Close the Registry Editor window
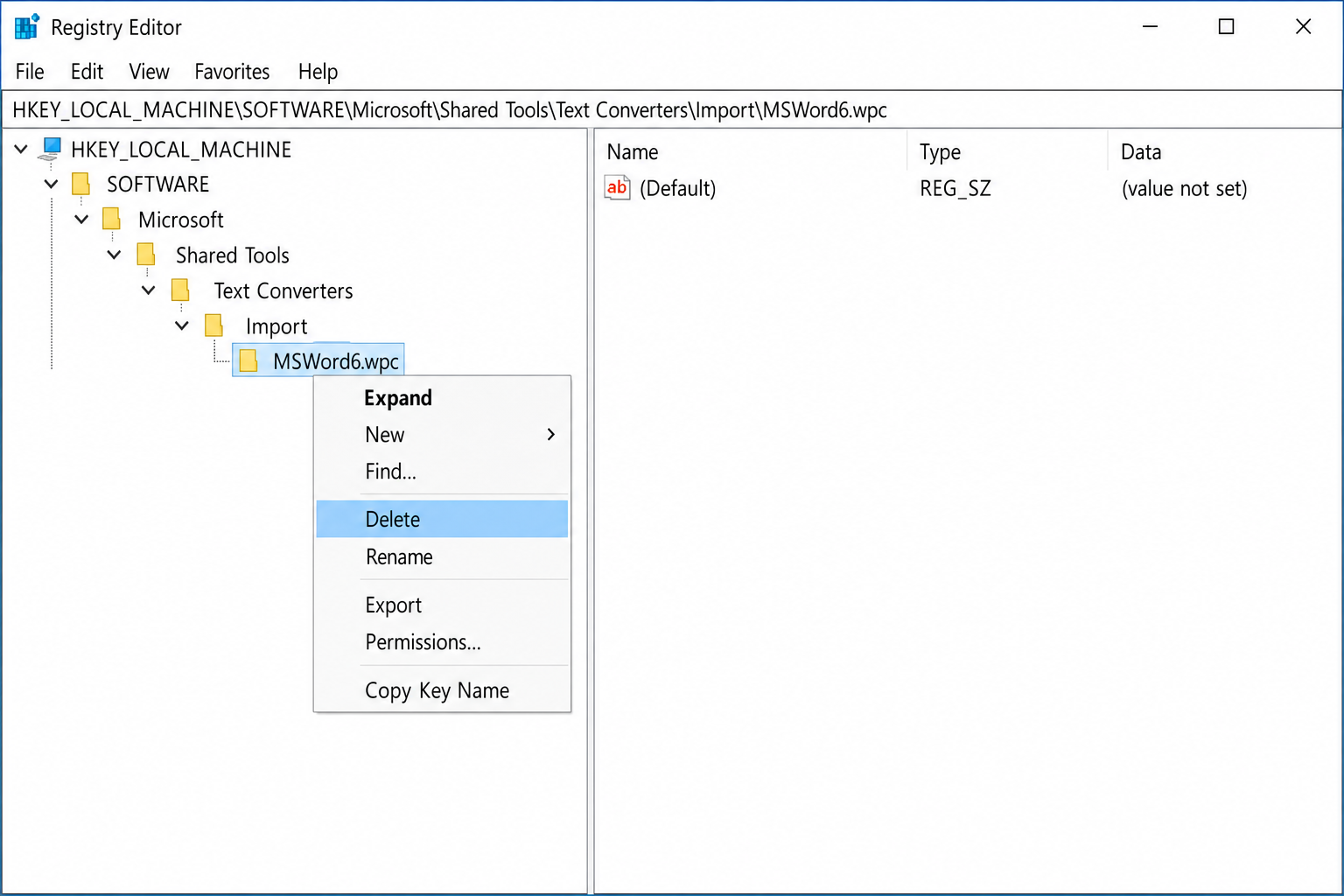The image size is (1344, 896). coord(1303,26)
